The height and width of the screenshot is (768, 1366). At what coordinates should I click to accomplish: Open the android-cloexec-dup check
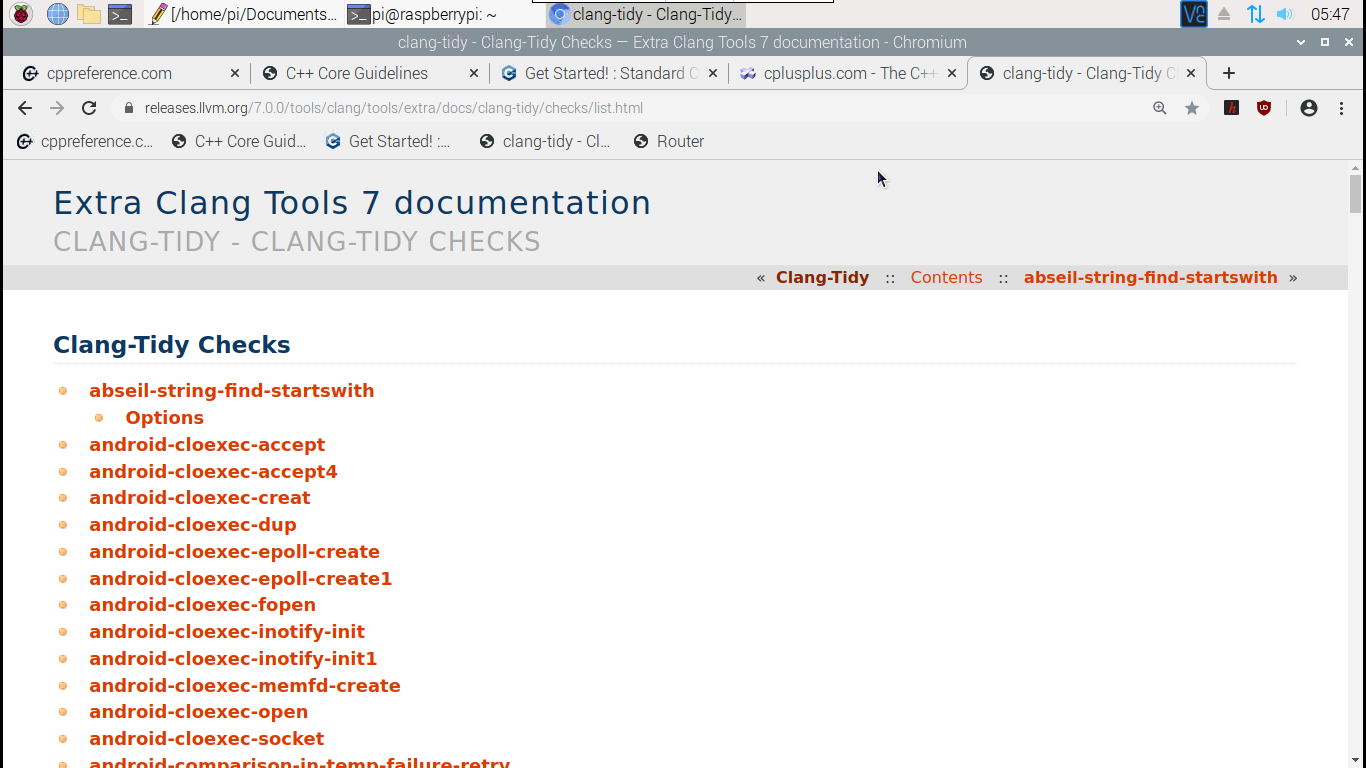click(192, 525)
